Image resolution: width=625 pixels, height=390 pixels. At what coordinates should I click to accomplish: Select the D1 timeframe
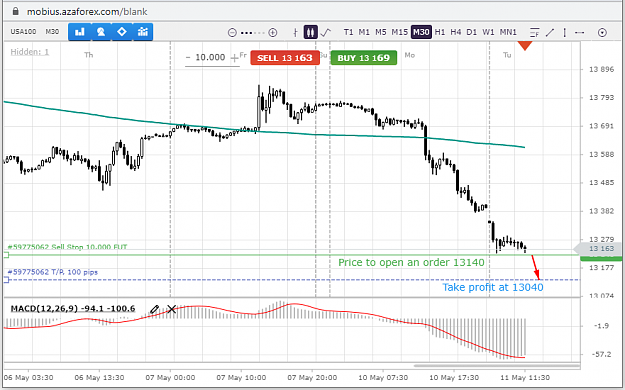click(472, 32)
